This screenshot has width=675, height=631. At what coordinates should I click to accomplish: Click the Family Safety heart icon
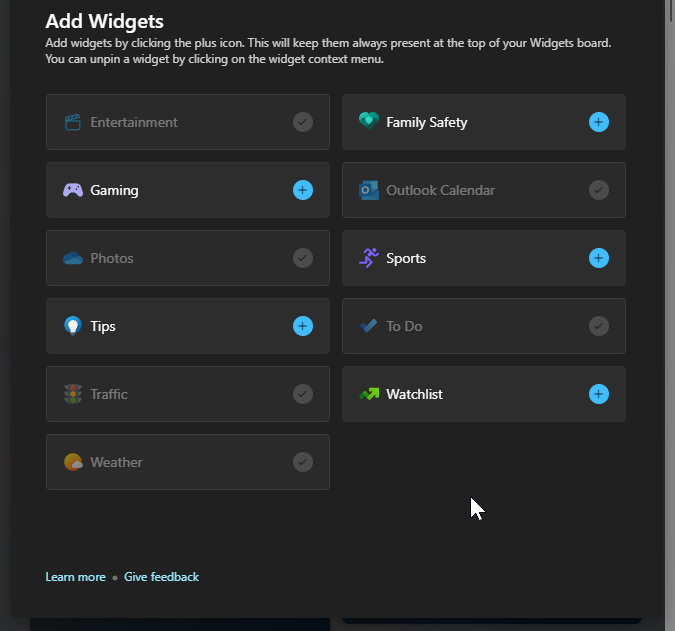pyautogui.click(x=369, y=121)
